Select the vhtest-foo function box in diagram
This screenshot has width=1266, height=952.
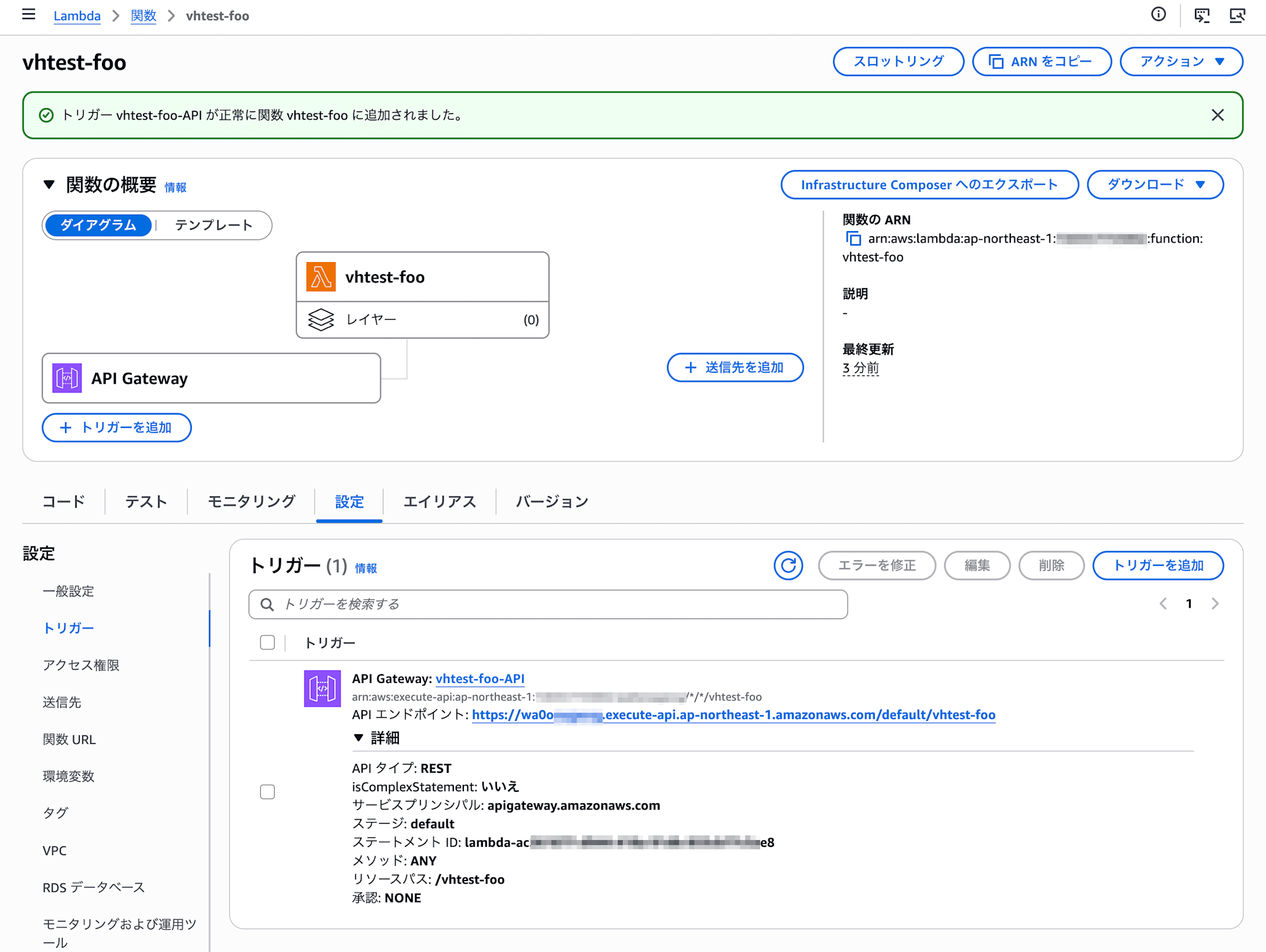click(423, 277)
